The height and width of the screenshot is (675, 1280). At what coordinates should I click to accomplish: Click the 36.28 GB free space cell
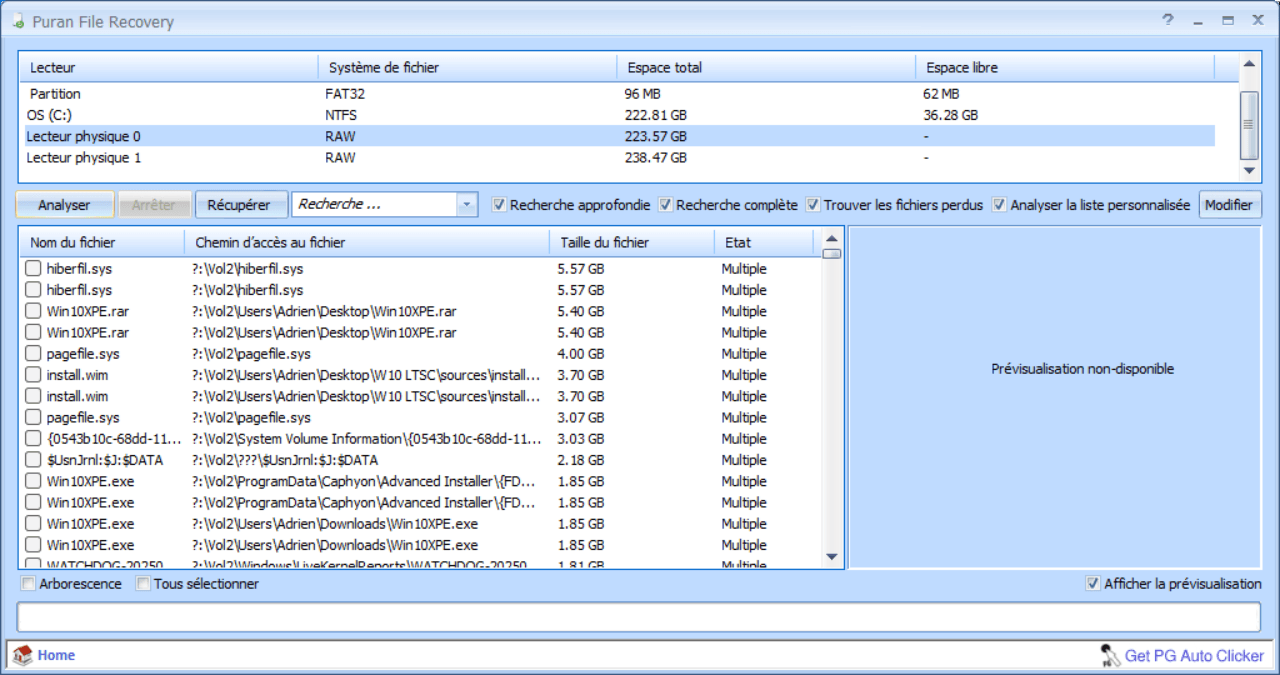(x=951, y=115)
